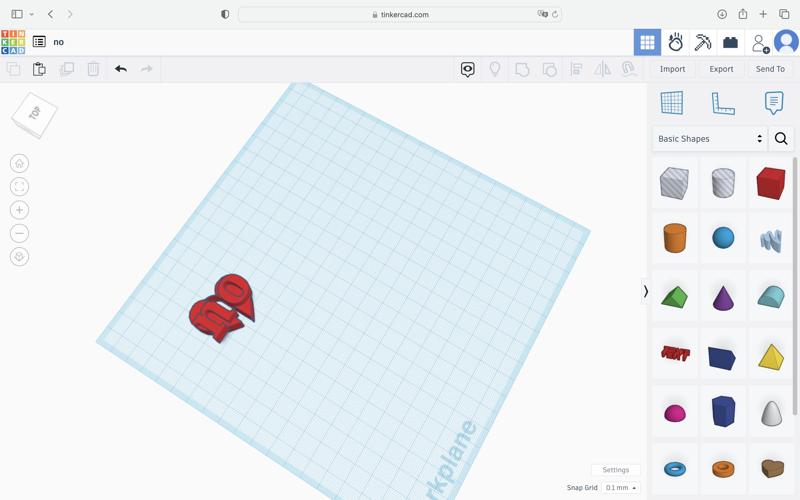
Task: Toggle notes visibility eye icon
Action: (x=468, y=69)
